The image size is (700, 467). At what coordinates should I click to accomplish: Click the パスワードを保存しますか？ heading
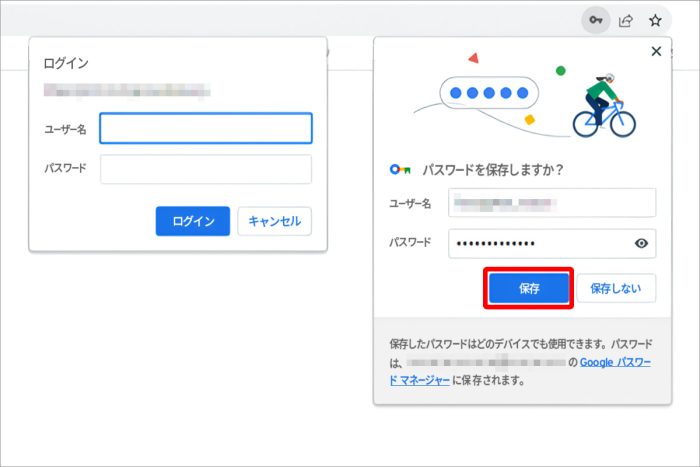pos(493,170)
